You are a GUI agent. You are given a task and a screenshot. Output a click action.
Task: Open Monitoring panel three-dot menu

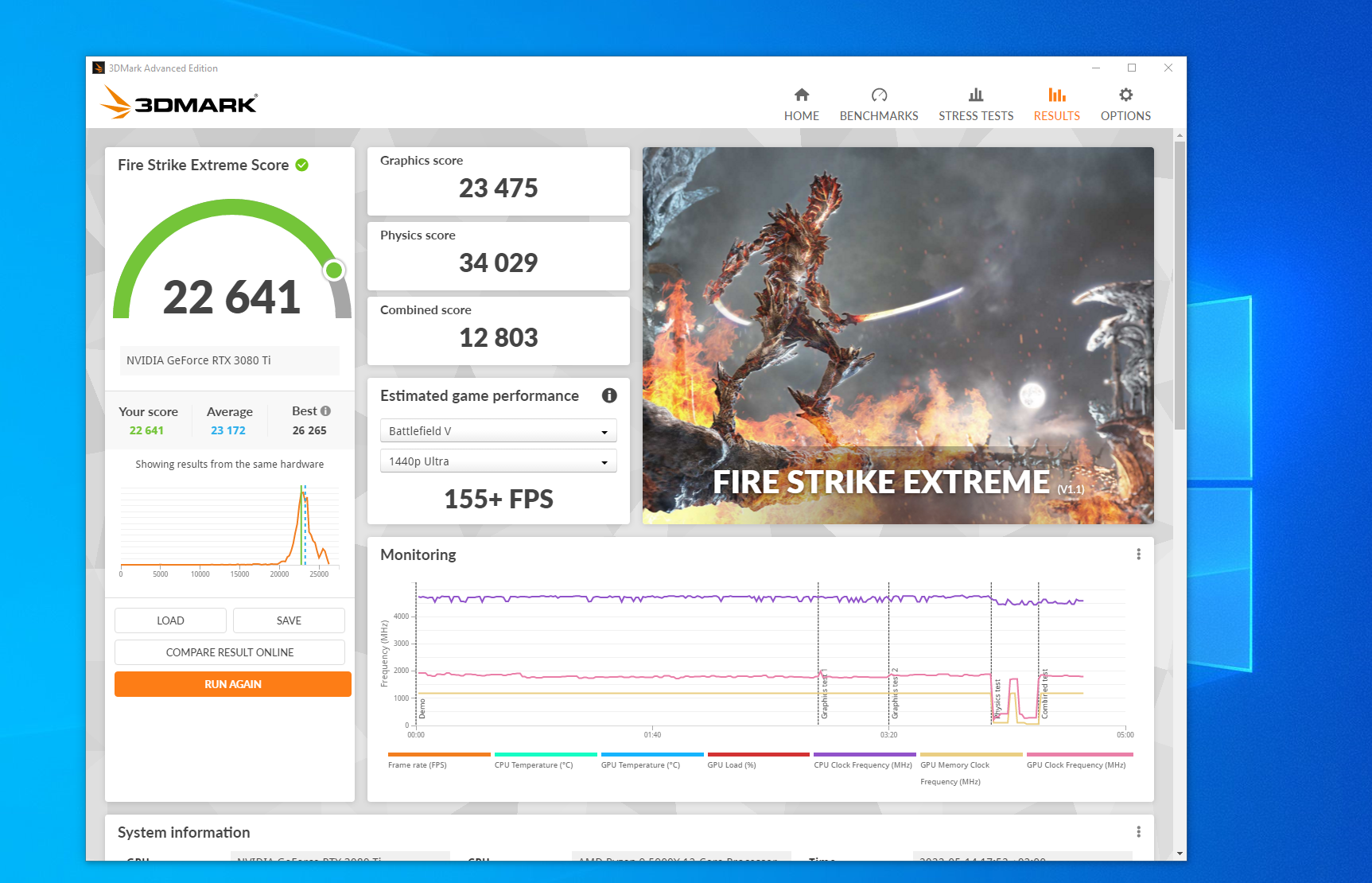click(x=1138, y=554)
